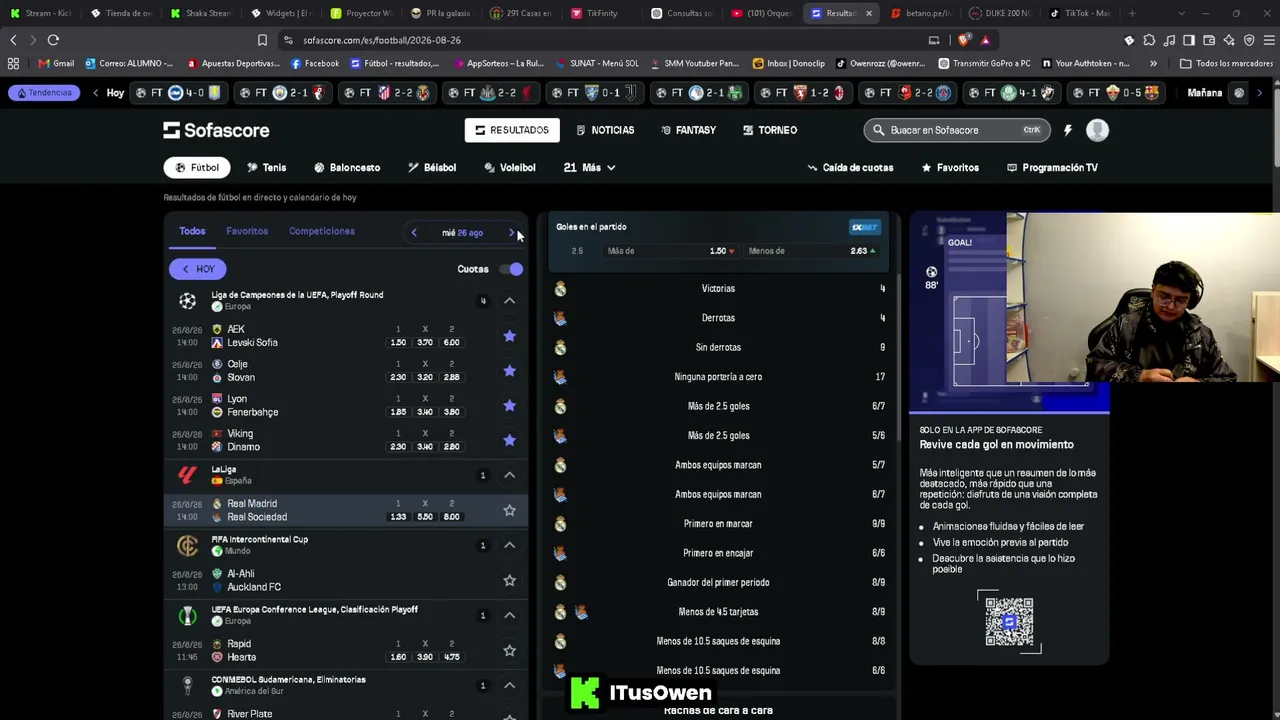
Task: Open the Gmail bookmark
Action: (56, 63)
